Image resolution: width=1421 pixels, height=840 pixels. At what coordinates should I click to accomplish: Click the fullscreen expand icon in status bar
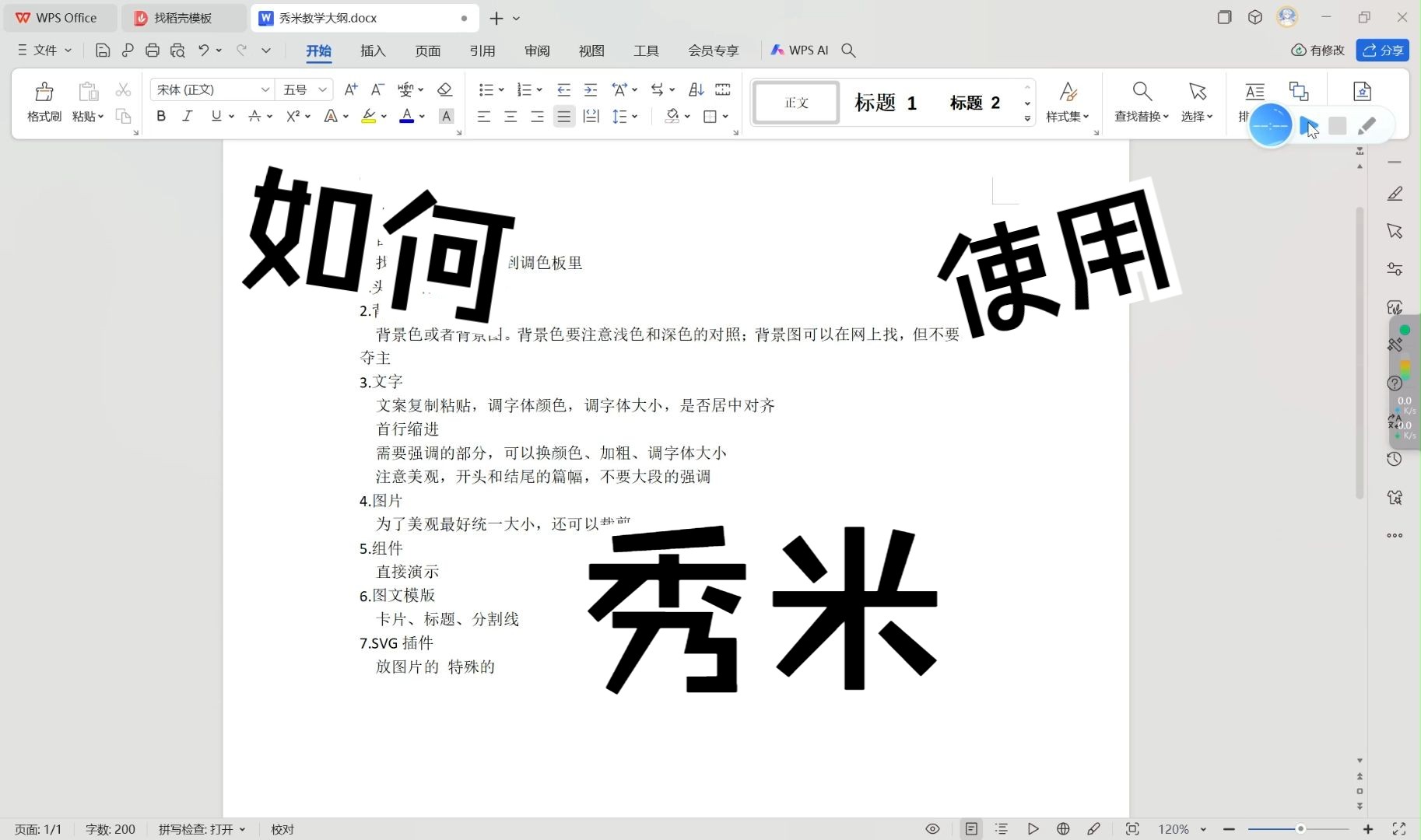(x=1399, y=829)
